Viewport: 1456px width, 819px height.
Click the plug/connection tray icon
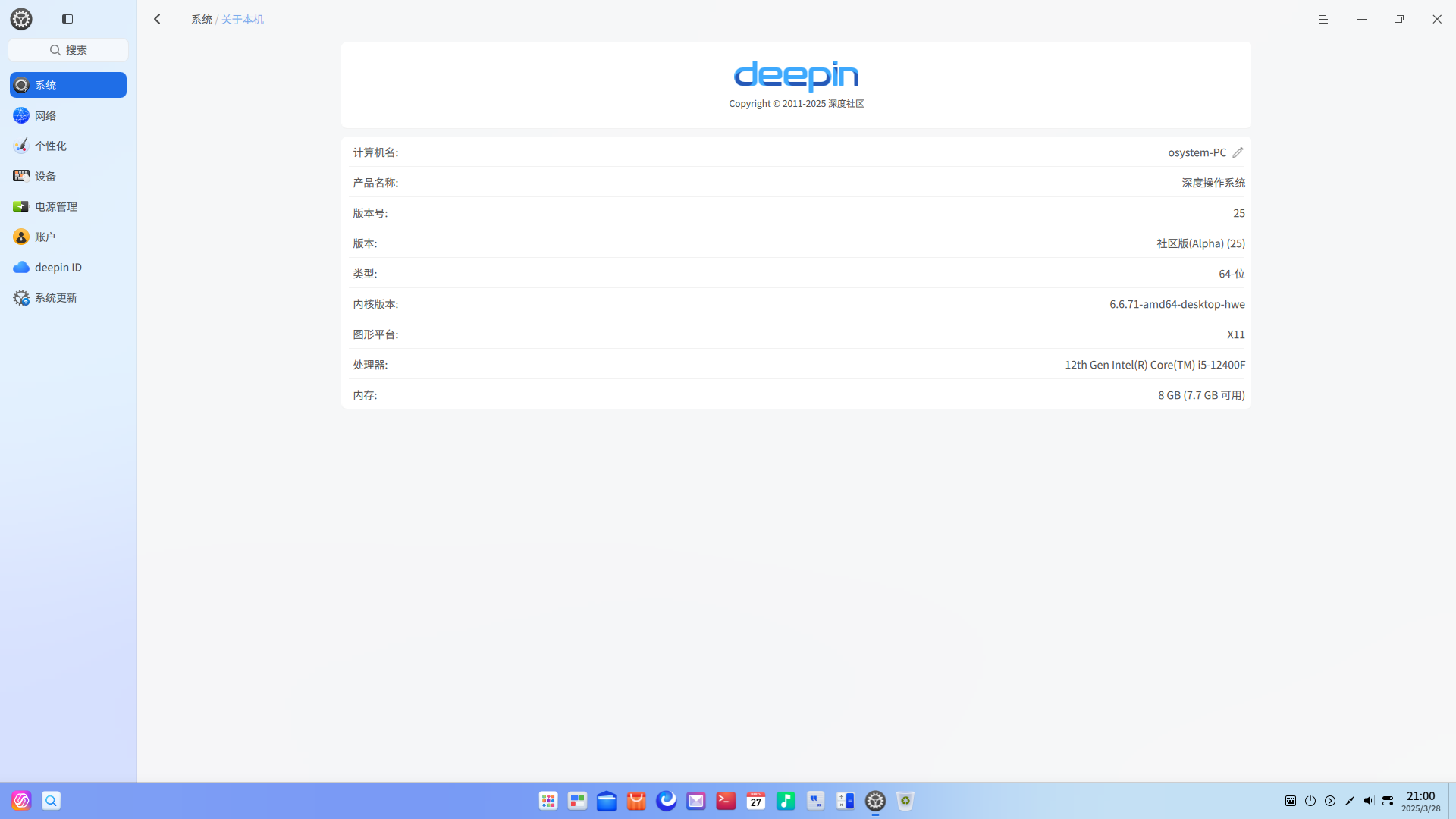point(1350,801)
